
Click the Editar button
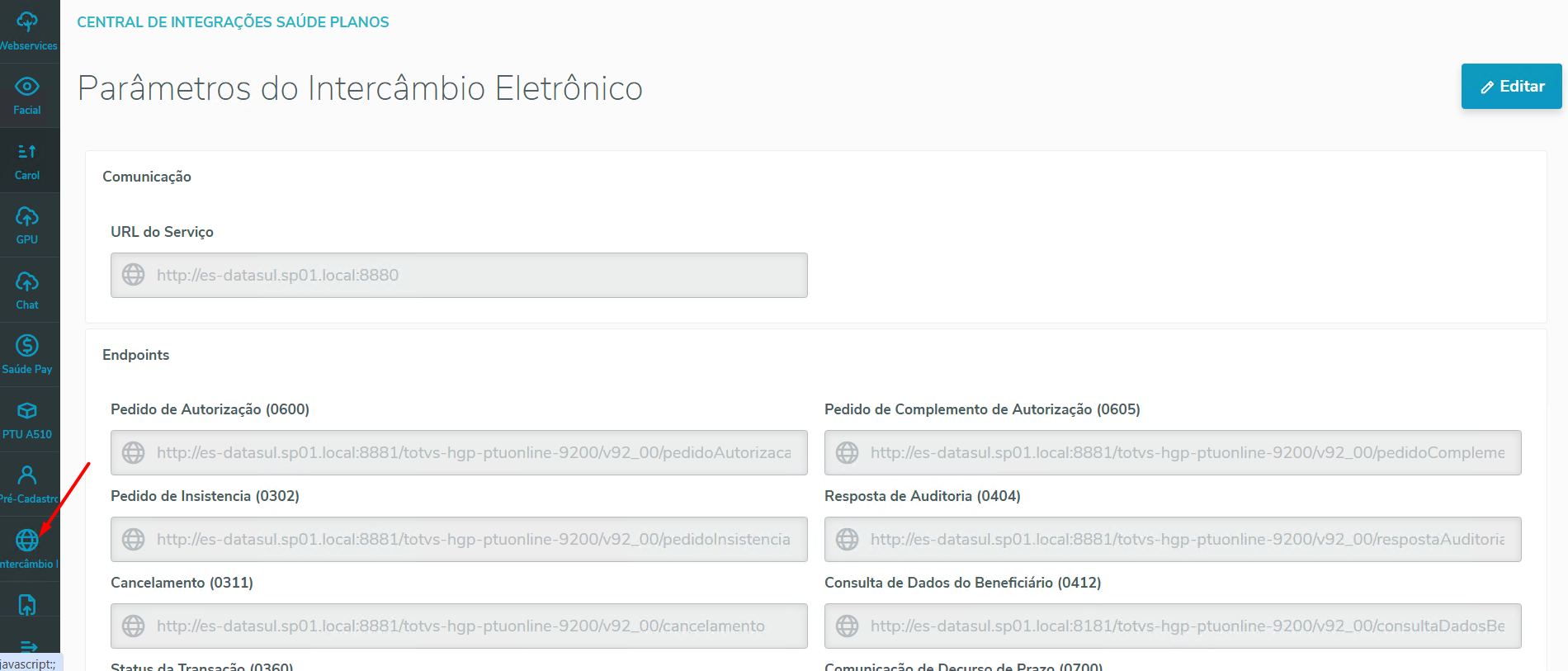[x=1511, y=87]
